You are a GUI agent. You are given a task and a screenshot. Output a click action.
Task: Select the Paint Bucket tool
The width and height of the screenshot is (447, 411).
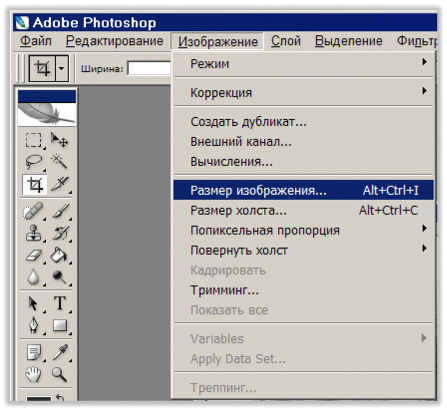click(60, 256)
